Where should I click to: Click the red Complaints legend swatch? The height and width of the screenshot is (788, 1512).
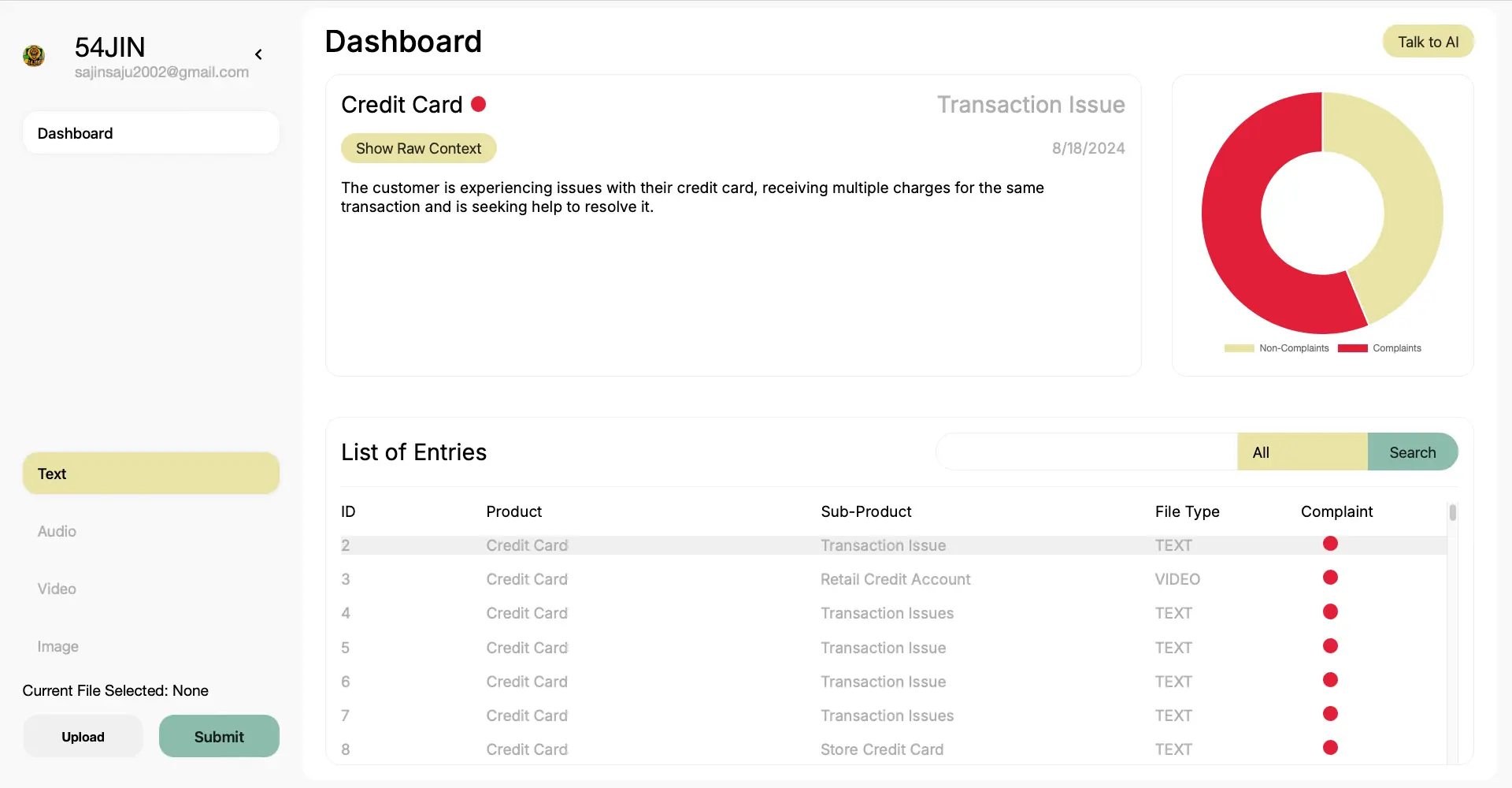1352,348
